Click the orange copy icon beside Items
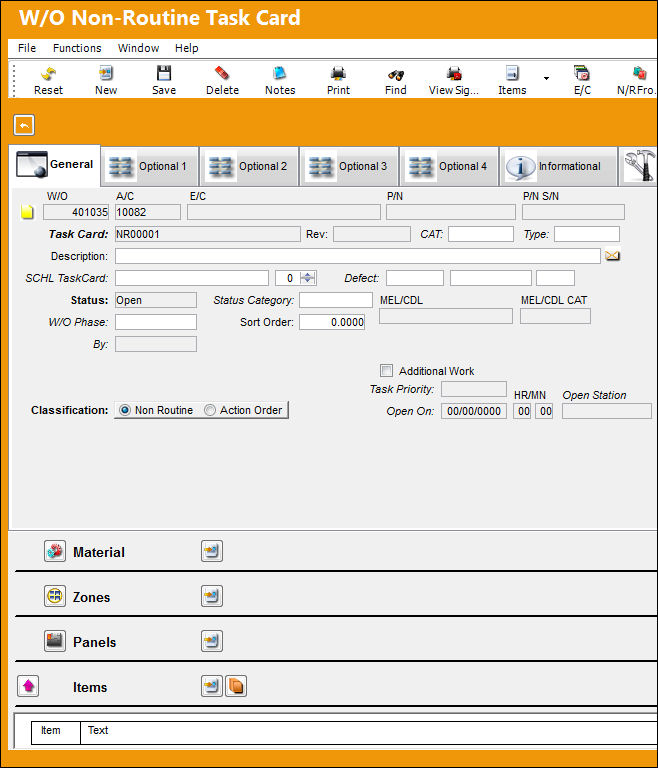 236,686
